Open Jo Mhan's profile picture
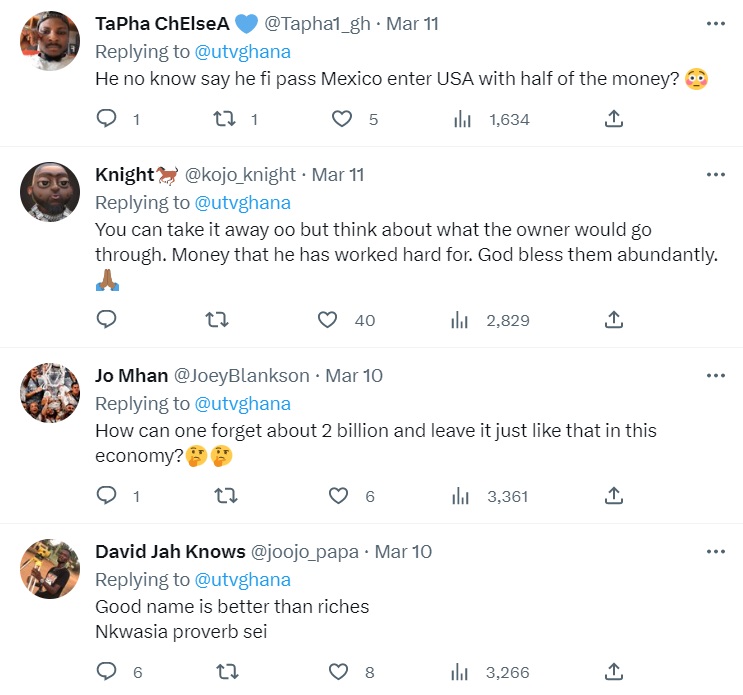Screen dimensions: 743x695 (50, 392)
